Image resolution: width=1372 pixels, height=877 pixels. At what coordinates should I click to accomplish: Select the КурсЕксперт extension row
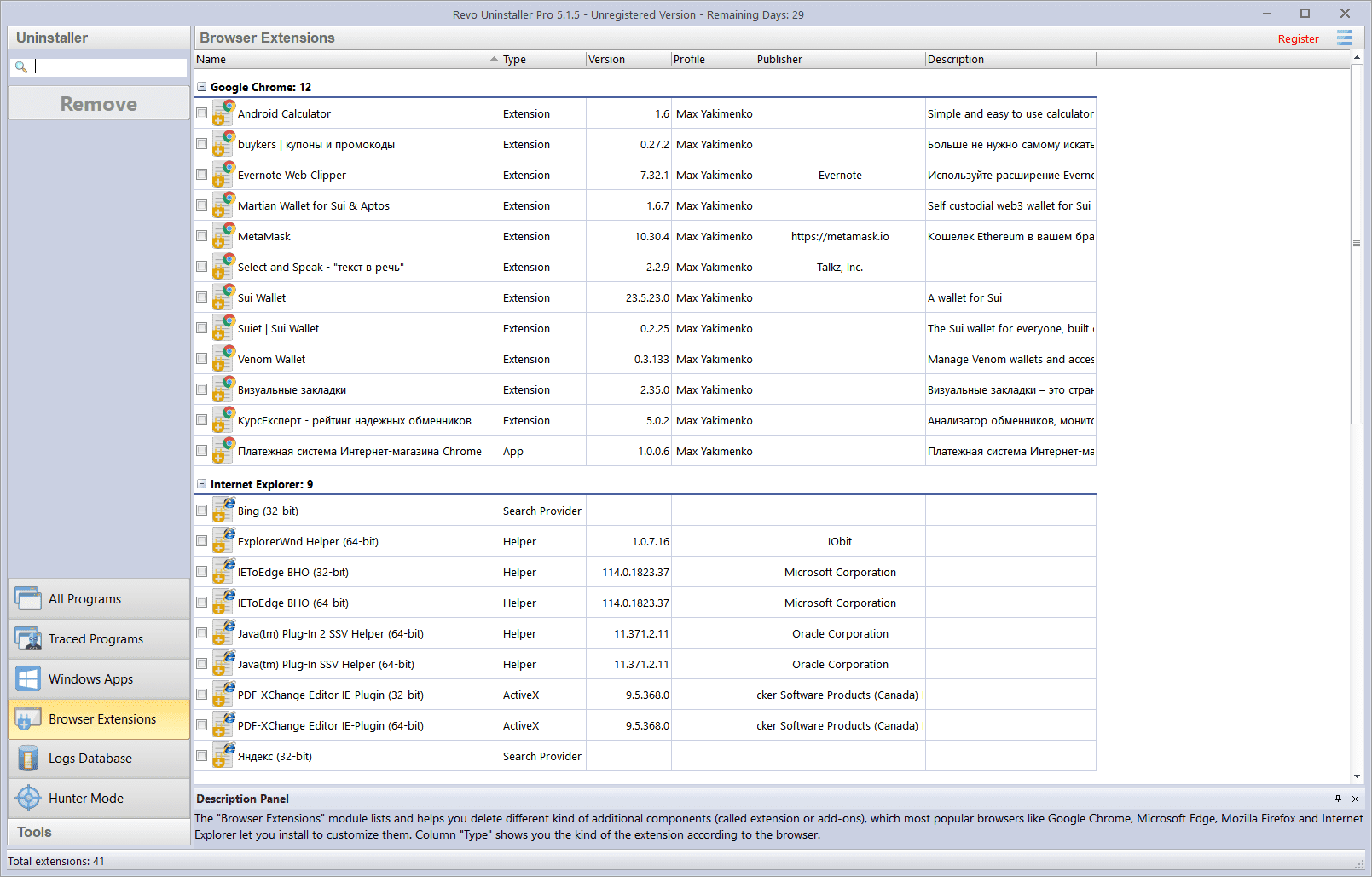(x=645, y=420)
